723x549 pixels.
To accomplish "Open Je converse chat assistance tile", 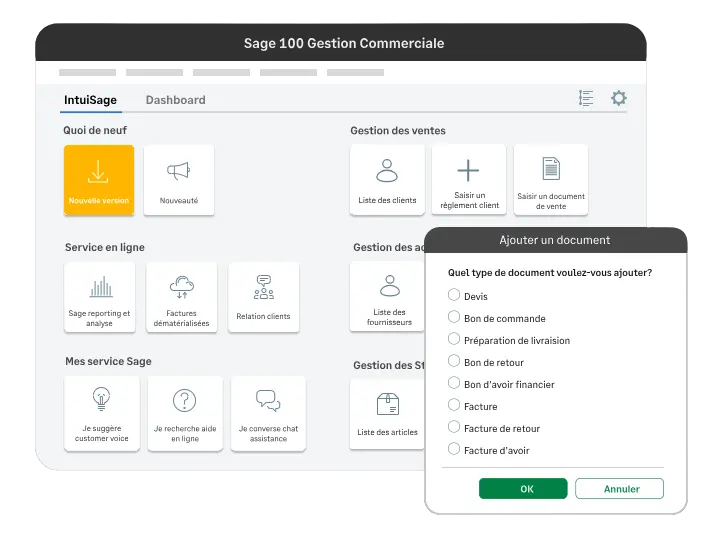I will click(268, 413).
